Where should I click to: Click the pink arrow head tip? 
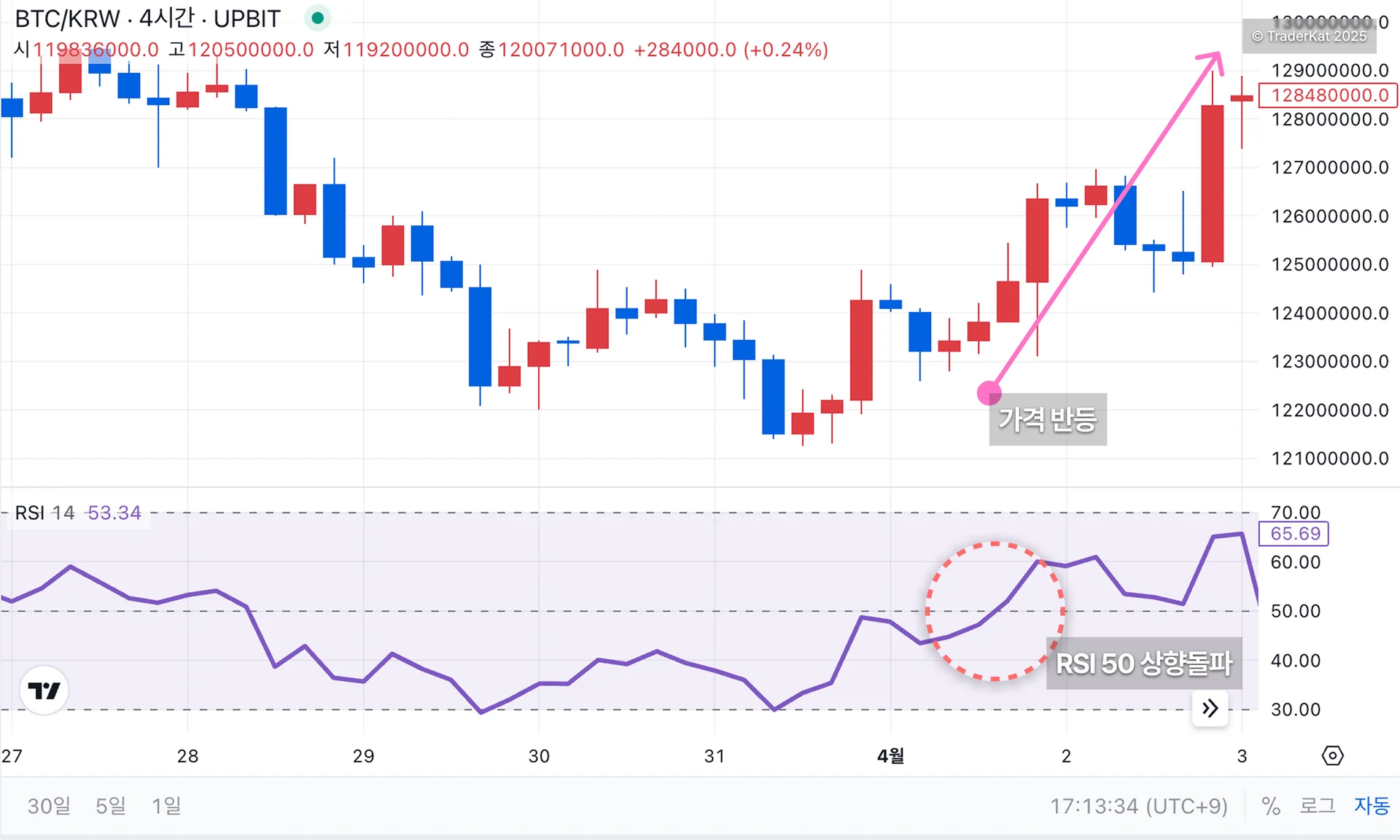pos(1218,55)
